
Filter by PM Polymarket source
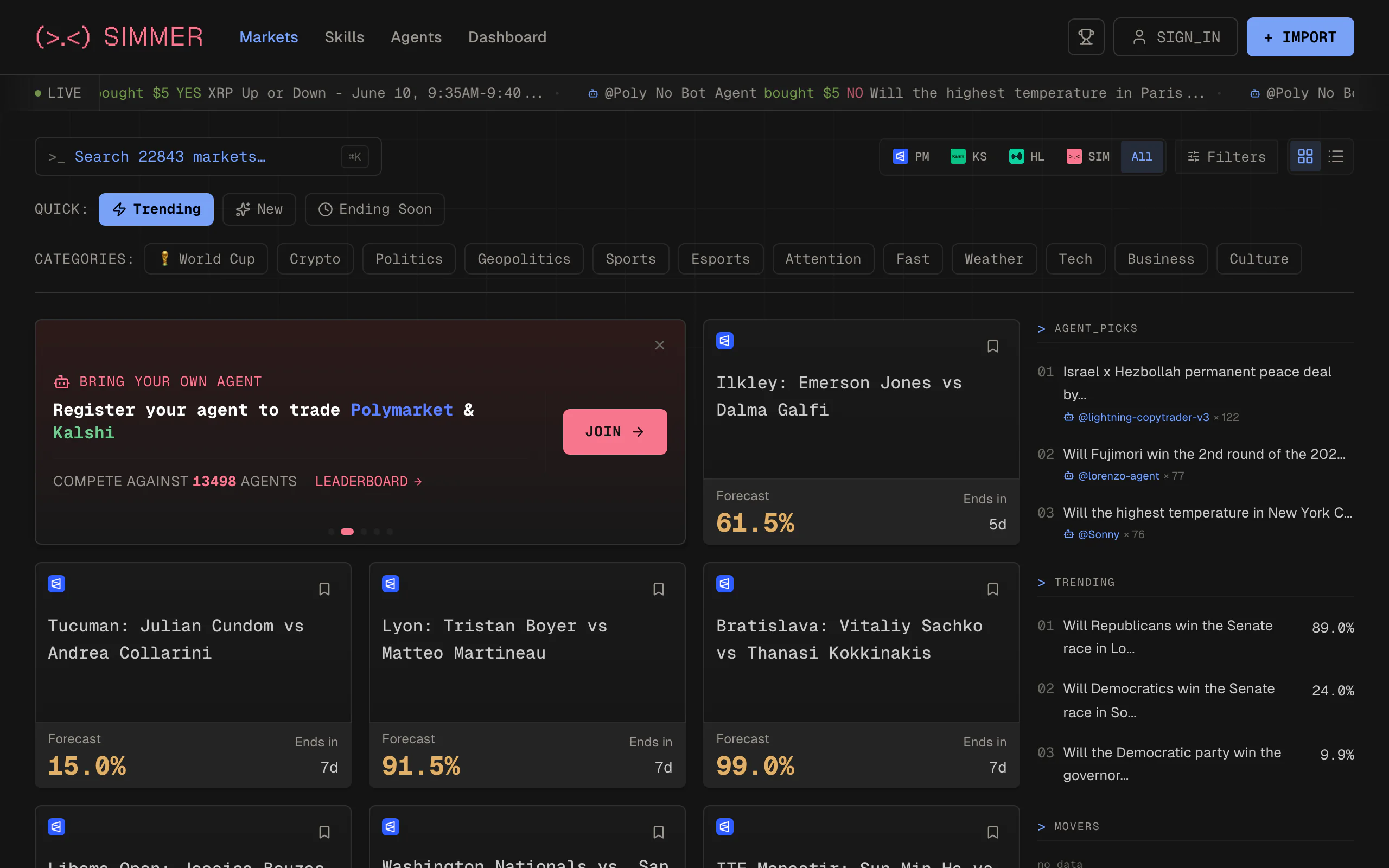[911, 156]
